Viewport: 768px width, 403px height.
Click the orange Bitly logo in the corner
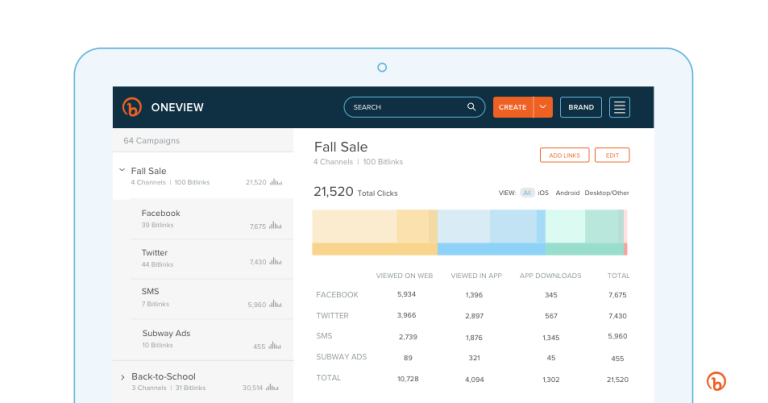(716, 381)
